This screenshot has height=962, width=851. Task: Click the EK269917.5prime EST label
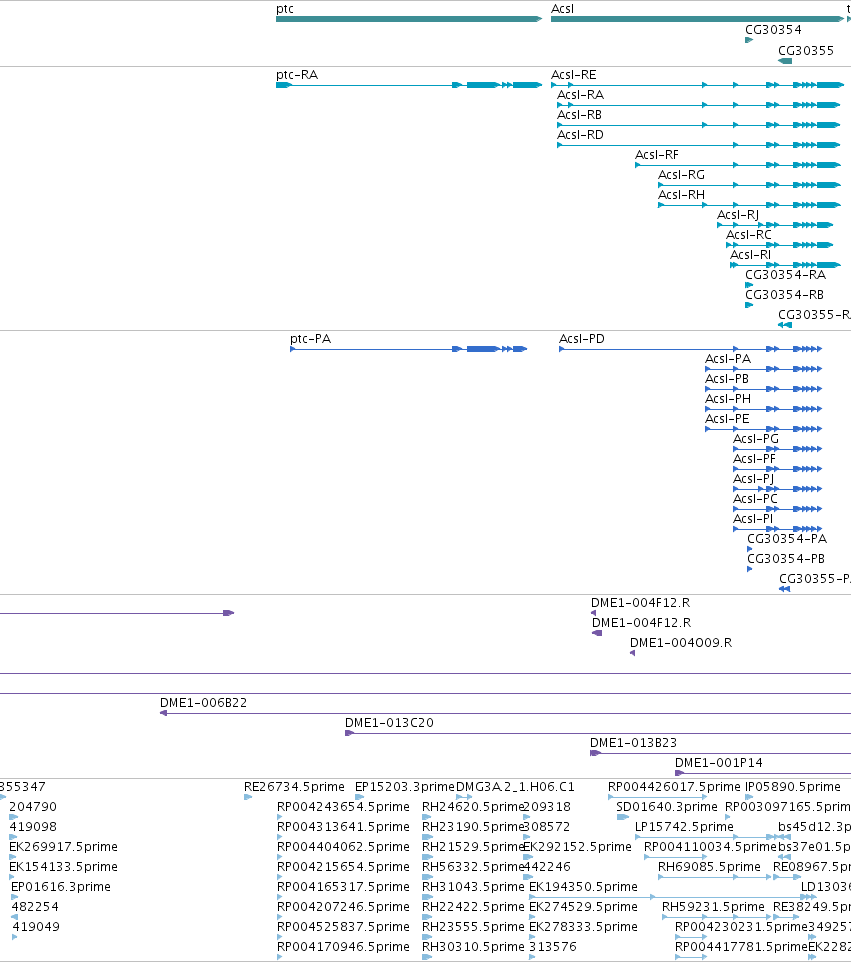(63, 847)
